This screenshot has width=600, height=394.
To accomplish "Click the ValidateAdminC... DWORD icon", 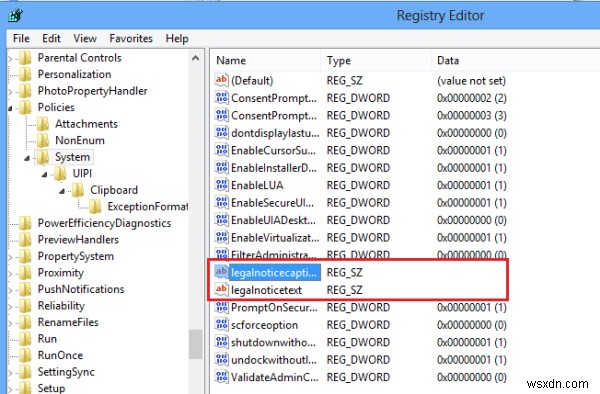I will [222, 377].
